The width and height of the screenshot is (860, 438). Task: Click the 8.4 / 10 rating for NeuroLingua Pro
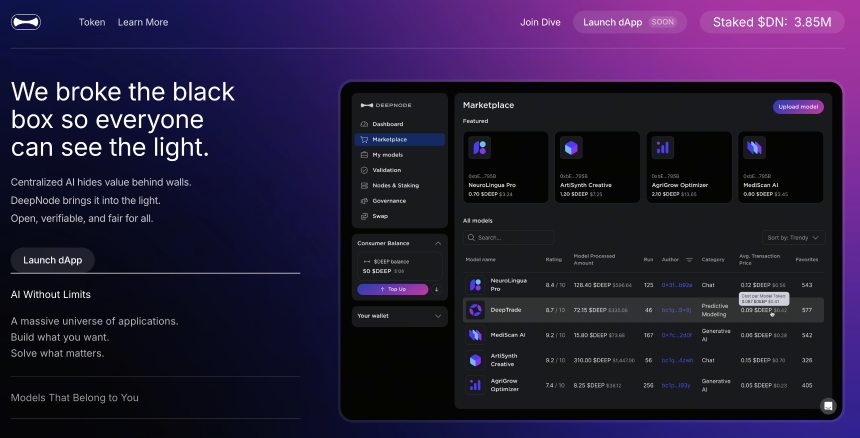point(555,285)
